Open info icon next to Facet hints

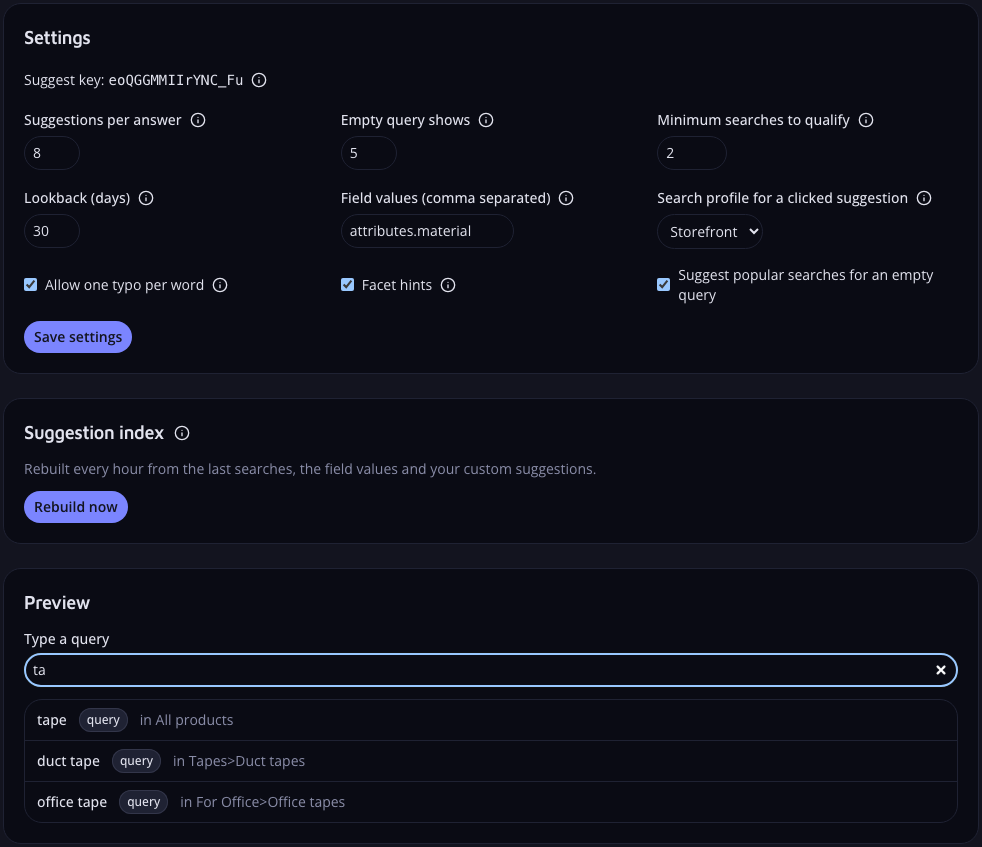point(448,285)
